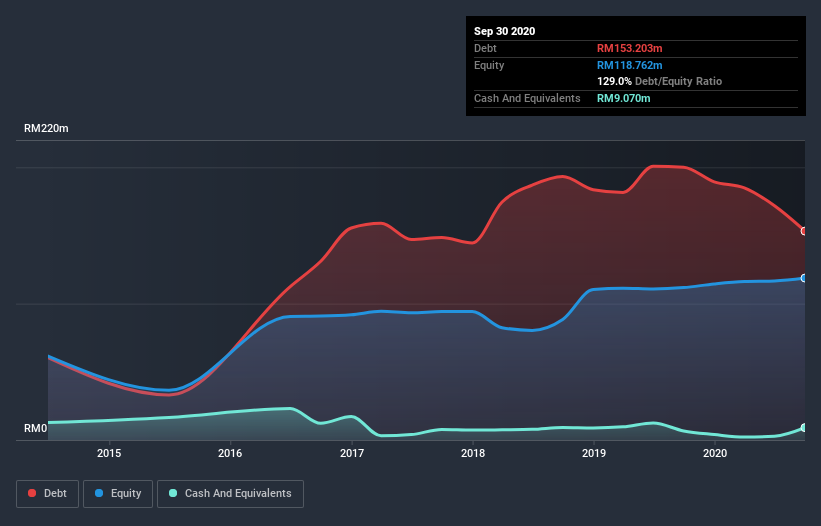Select the red Debt endpoint marker

point(804,231)
